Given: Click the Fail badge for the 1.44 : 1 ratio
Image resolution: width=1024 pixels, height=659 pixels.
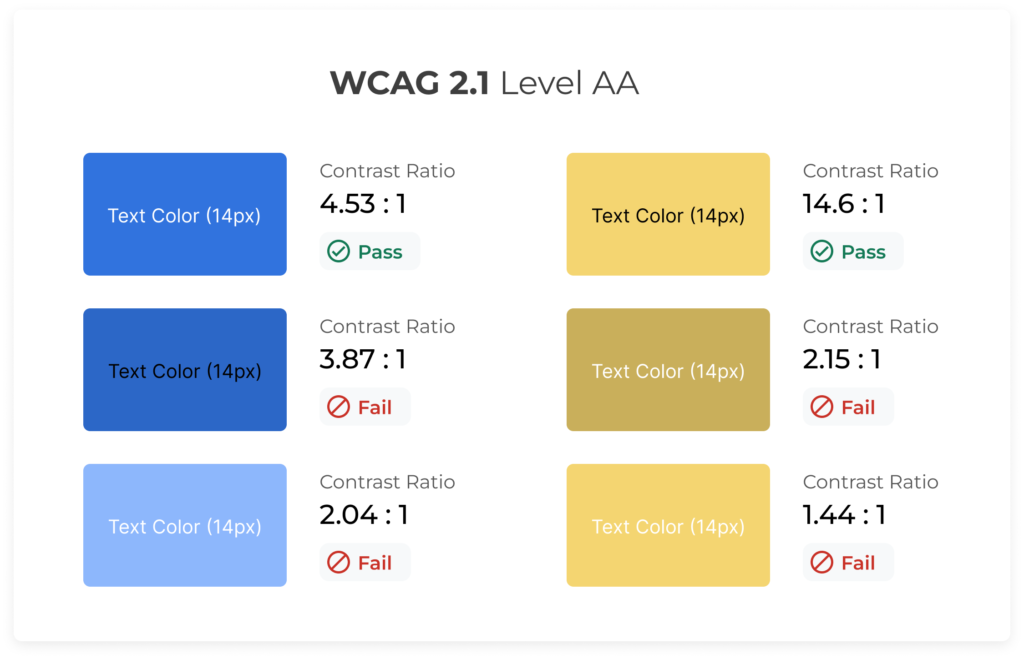Looking at the screenshot, I should click(847, 563).
